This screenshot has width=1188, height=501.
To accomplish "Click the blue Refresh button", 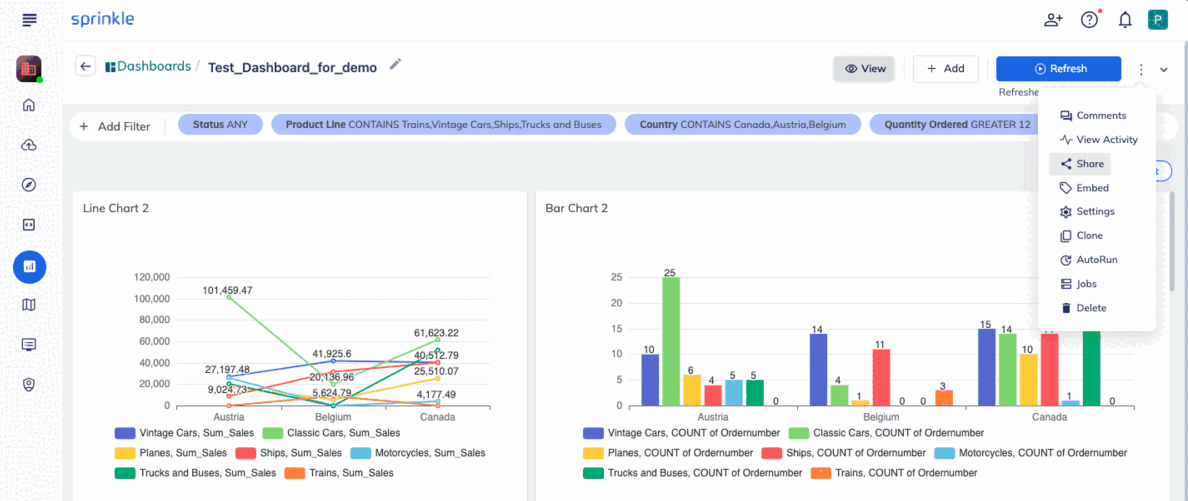I will pyautogui.click(x=1058, y=68).
